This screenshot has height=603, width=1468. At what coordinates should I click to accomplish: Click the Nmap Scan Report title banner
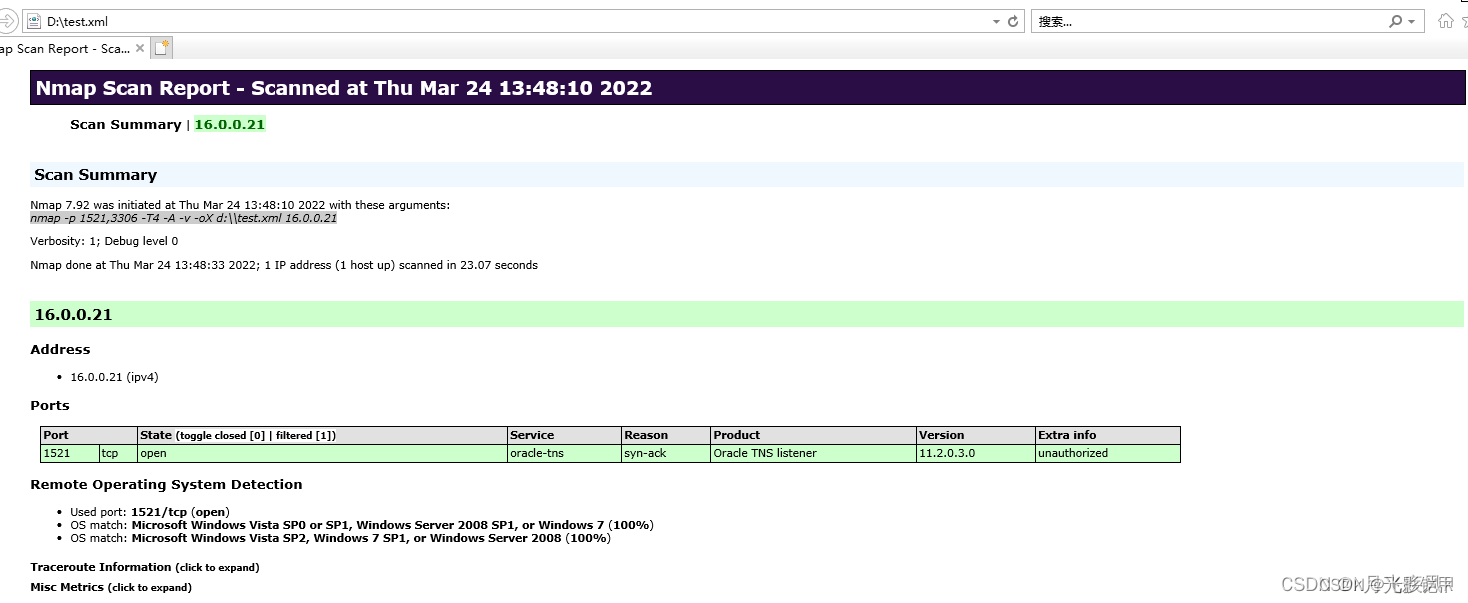point(747,88)
